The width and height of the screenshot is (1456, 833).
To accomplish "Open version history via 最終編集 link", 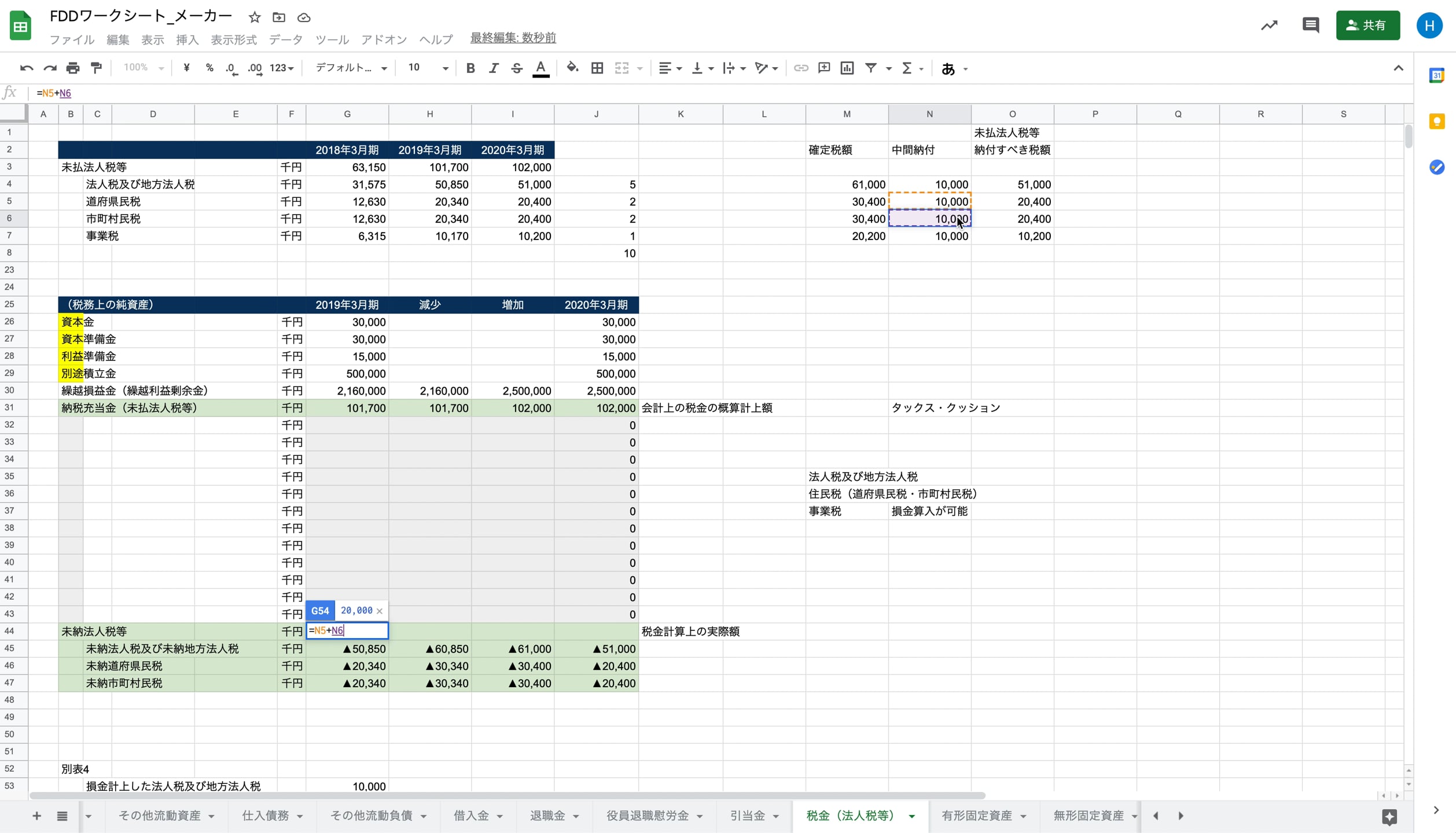I will coord(512,37).
